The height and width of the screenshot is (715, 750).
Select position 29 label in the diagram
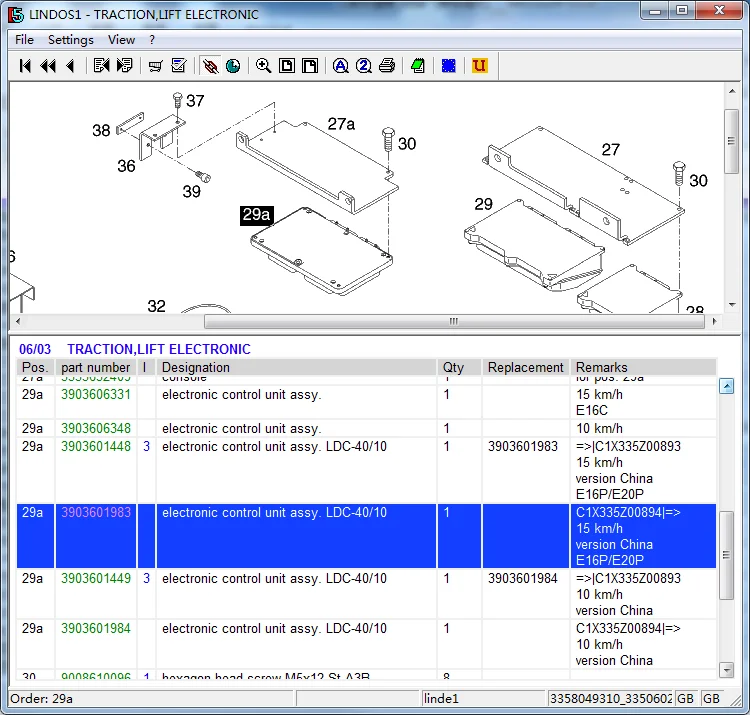pyautogui.click(x=484, y=204)
